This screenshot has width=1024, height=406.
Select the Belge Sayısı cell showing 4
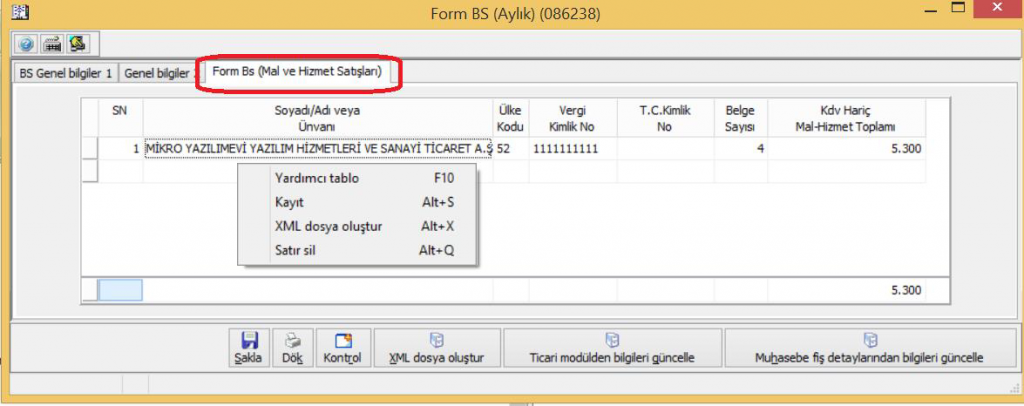(740, 149)
